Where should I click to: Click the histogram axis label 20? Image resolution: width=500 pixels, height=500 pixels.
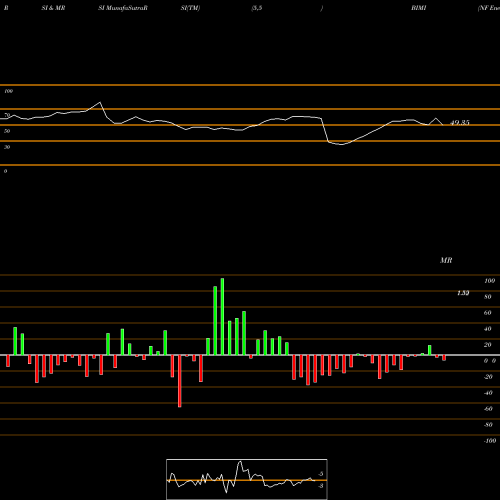pyautogui.click(x=488, y=345)
